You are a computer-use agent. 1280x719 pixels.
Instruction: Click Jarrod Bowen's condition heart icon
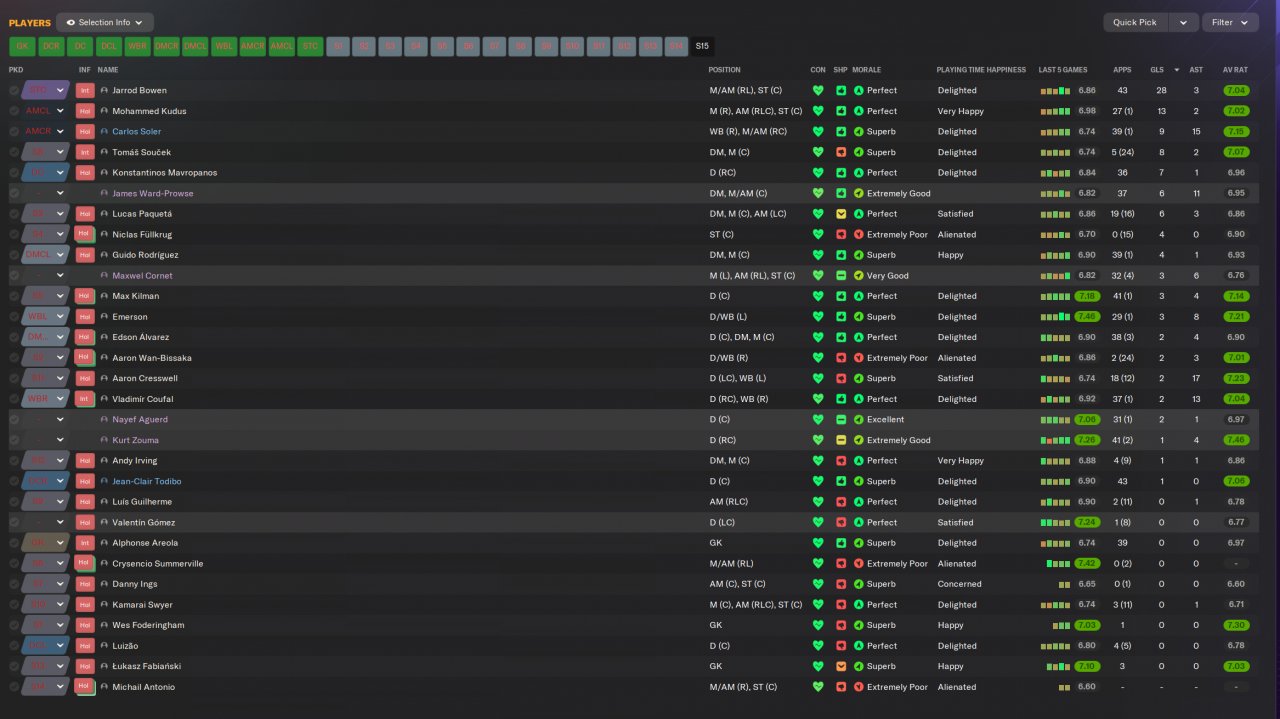click(x=818, y=90)
